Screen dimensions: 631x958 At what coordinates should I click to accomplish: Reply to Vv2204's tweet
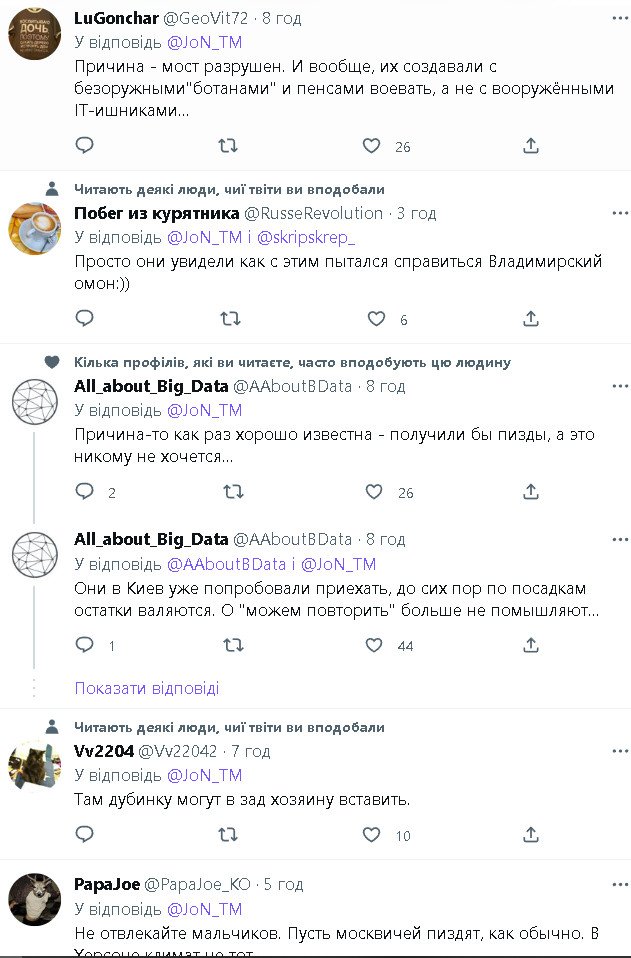[85, 834]
